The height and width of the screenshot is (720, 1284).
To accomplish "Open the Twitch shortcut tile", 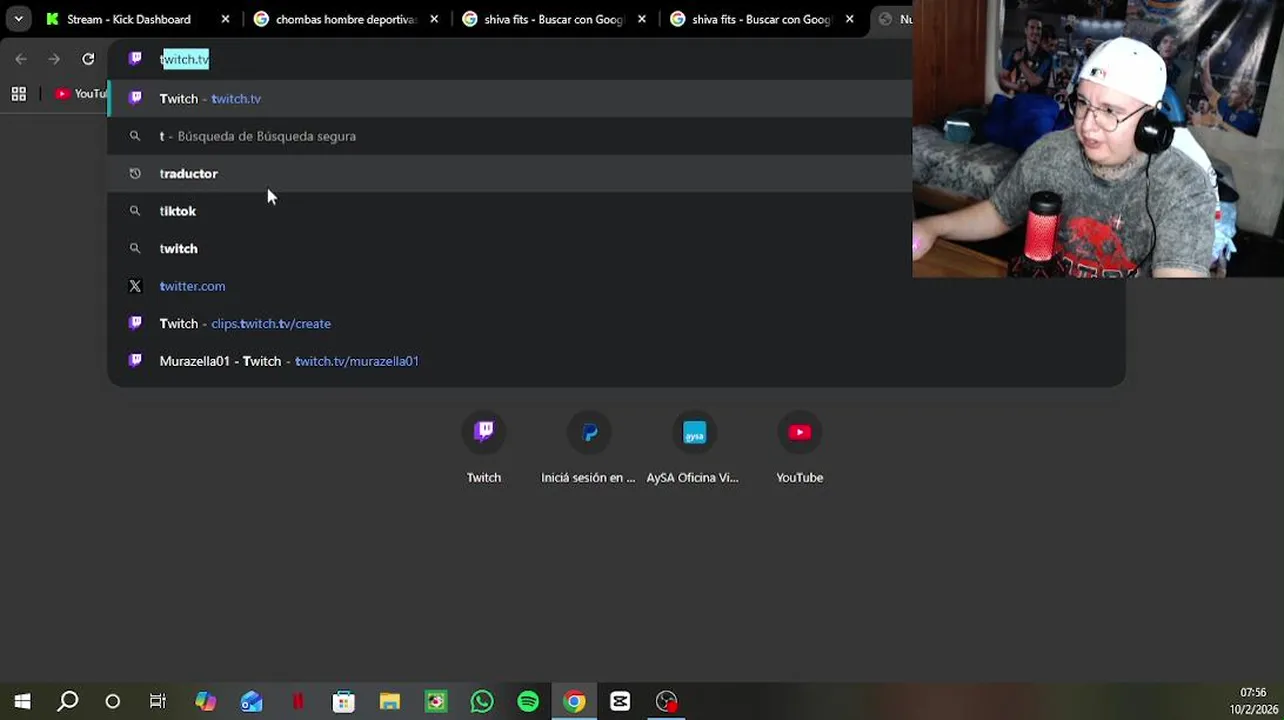I will 484,448.
